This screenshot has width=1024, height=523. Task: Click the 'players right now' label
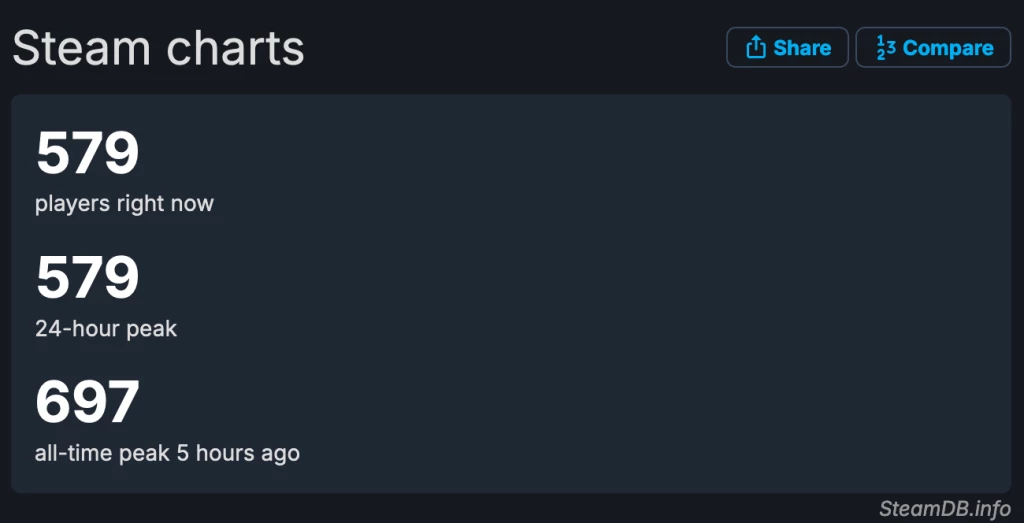tap(124, 204)
